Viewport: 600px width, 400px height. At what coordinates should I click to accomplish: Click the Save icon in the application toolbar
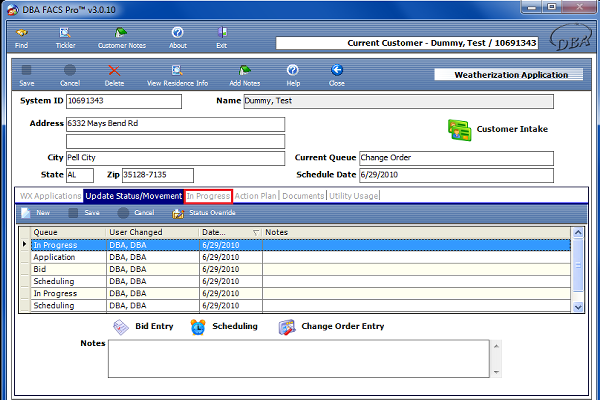(x=26, y=70)
